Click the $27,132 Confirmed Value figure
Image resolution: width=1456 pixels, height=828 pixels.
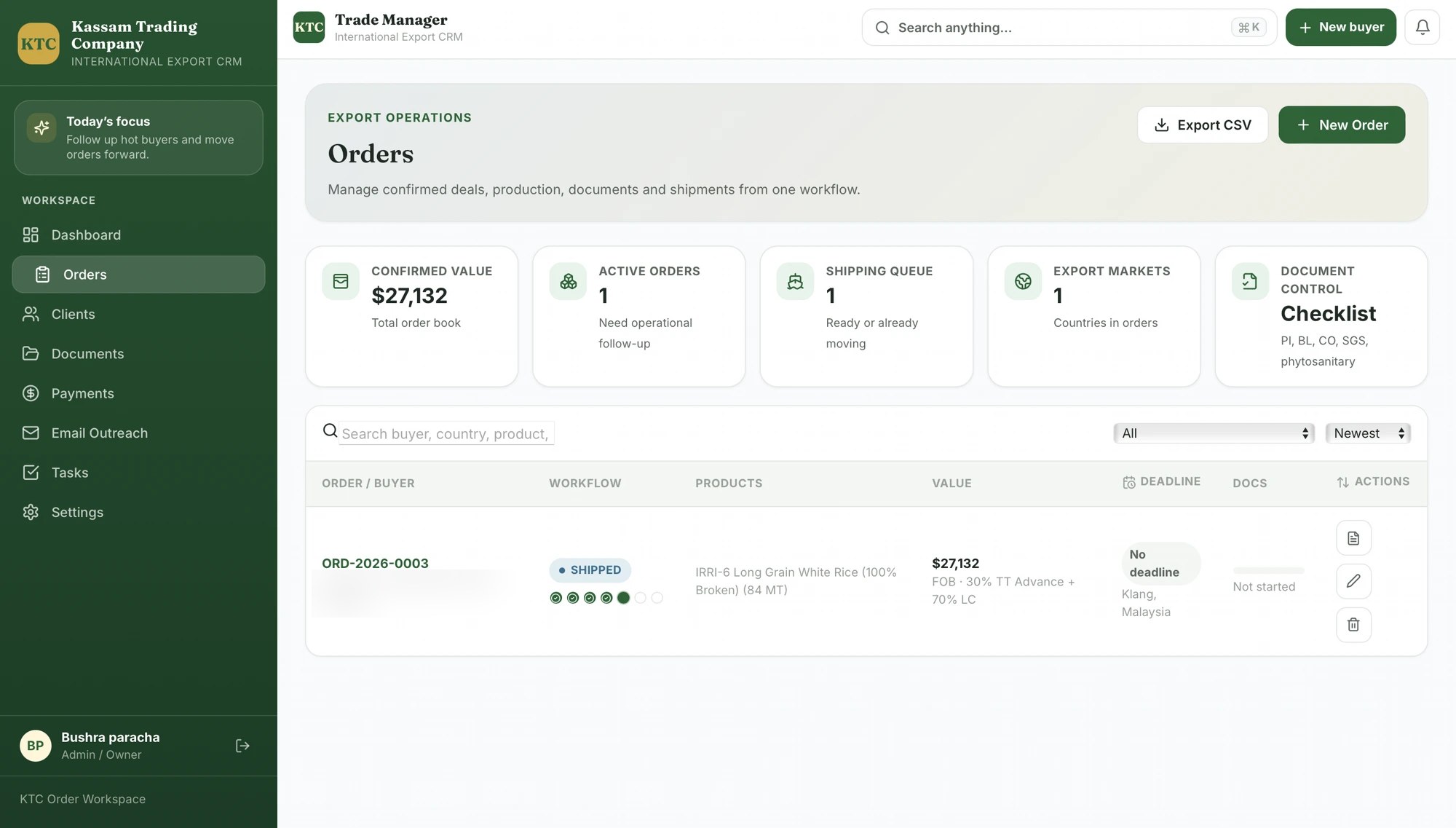409,296
